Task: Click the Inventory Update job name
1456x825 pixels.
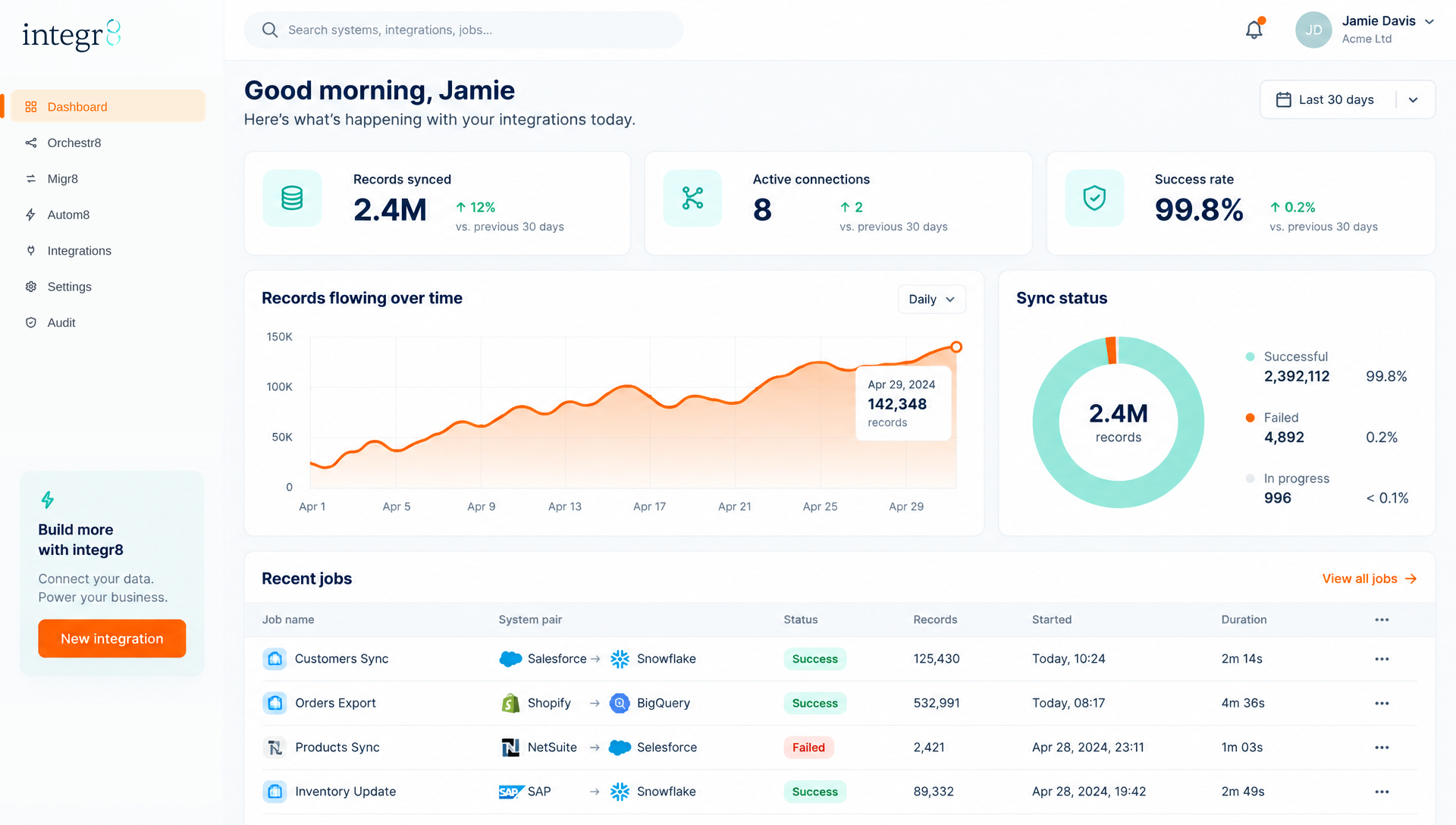Action: click(345, 792)
